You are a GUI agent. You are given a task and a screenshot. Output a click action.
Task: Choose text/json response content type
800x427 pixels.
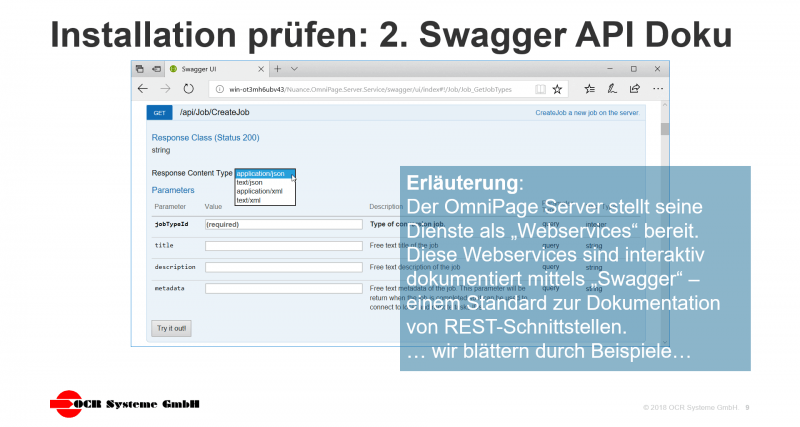click(265, 182)
